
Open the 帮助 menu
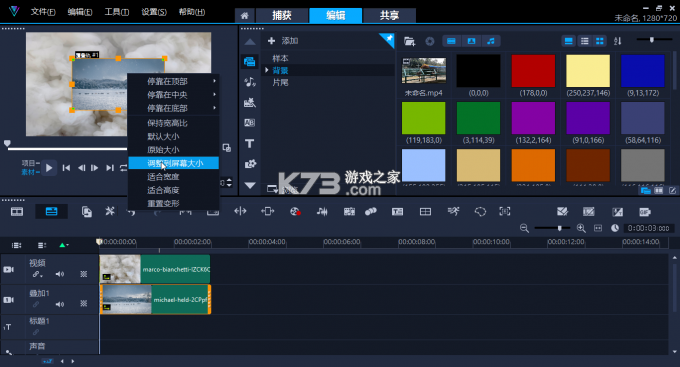coord(192,12)
